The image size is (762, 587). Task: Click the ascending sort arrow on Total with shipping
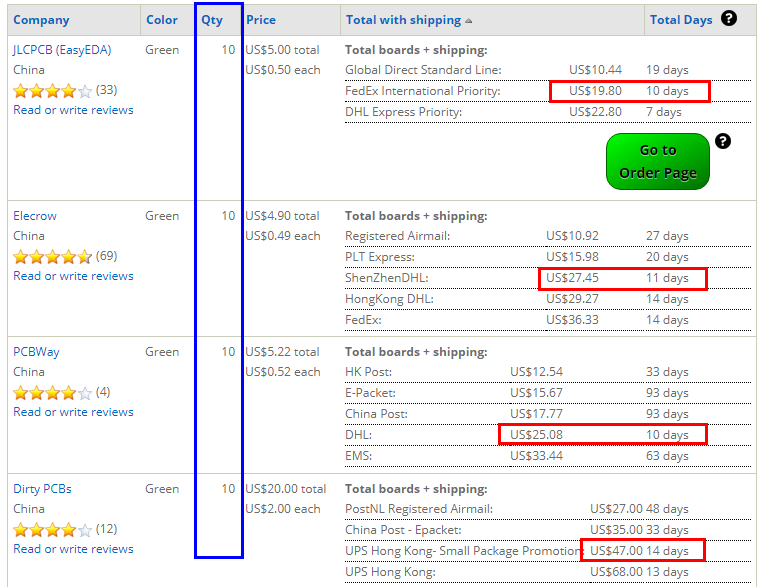click(468, 21)
